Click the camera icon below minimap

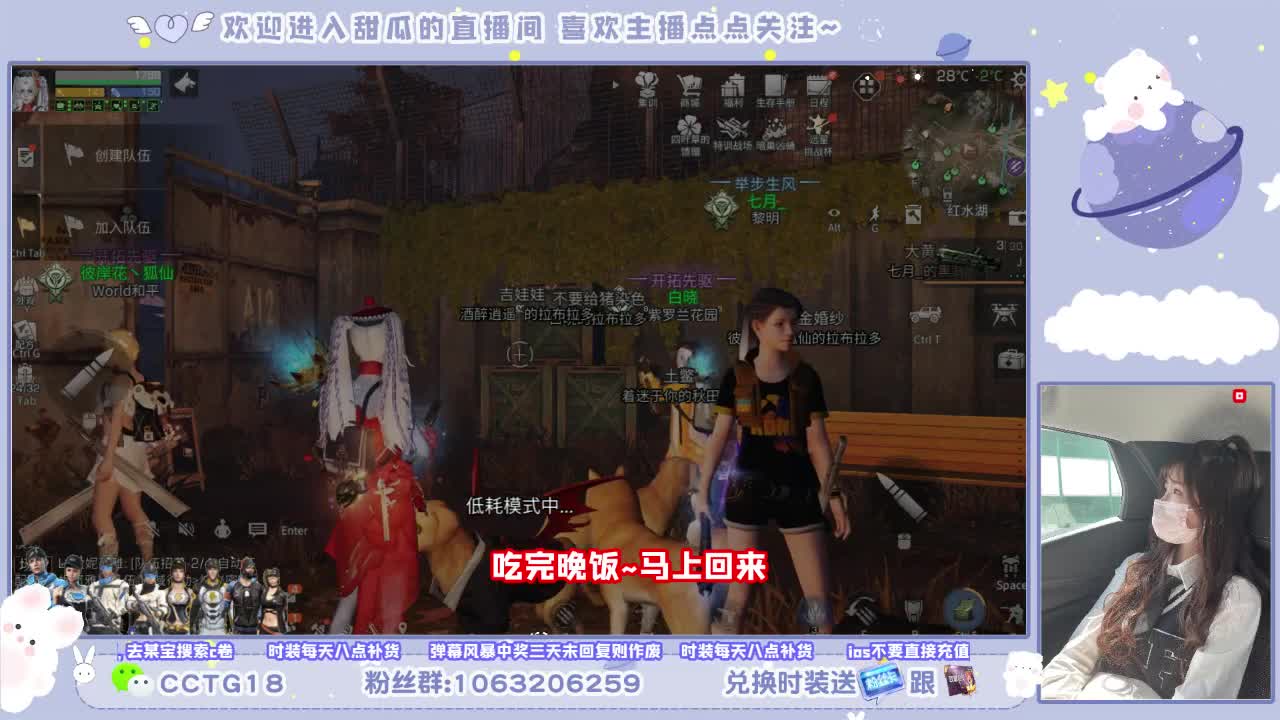pyautogui.click(x=1017, y=217)
